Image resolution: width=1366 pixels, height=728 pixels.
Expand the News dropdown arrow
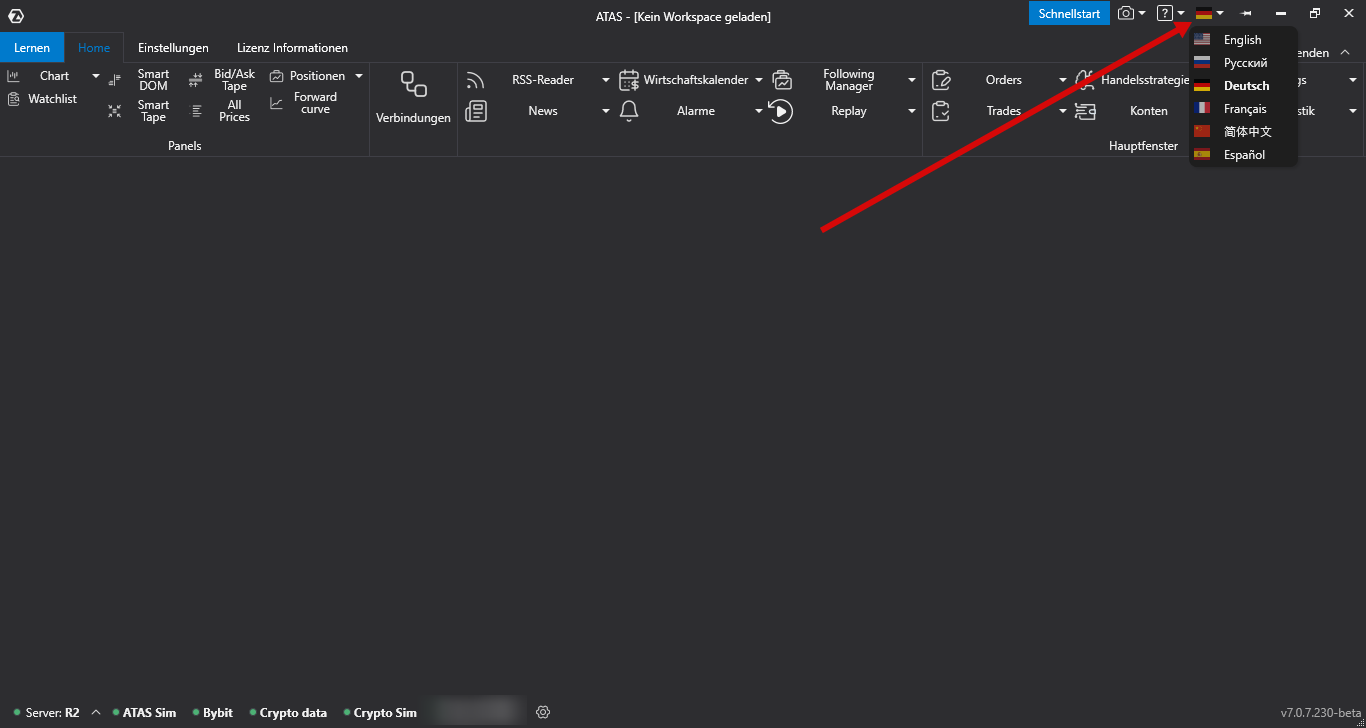[606, 111]
